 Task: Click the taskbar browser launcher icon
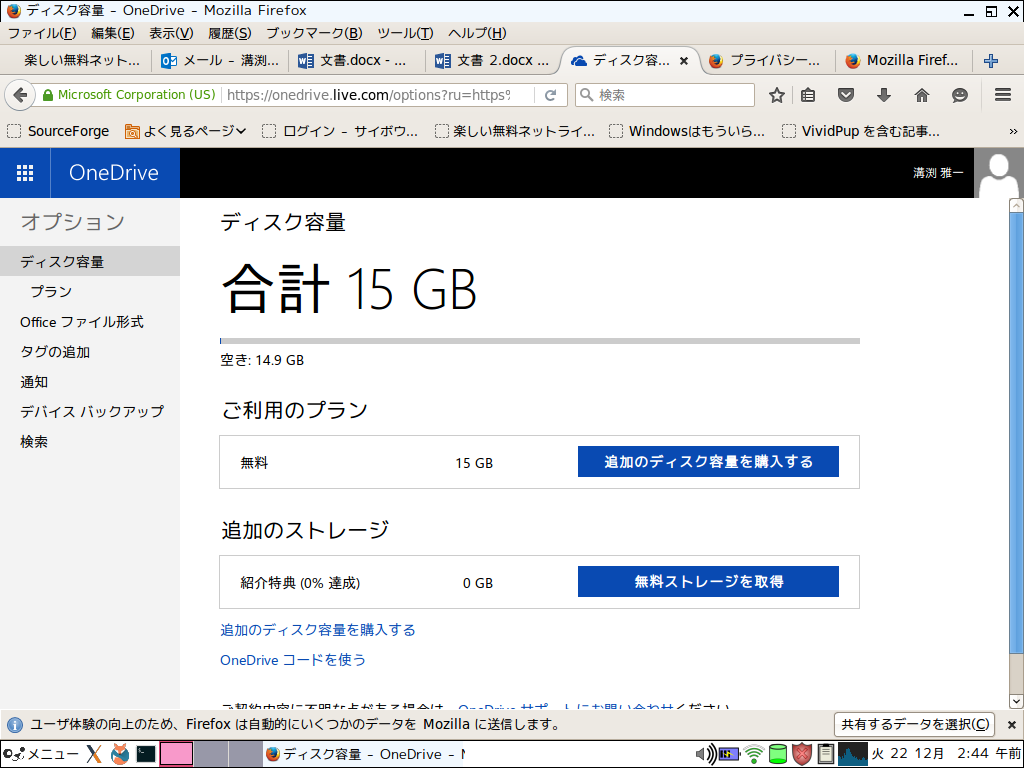(x=120, y=754)
